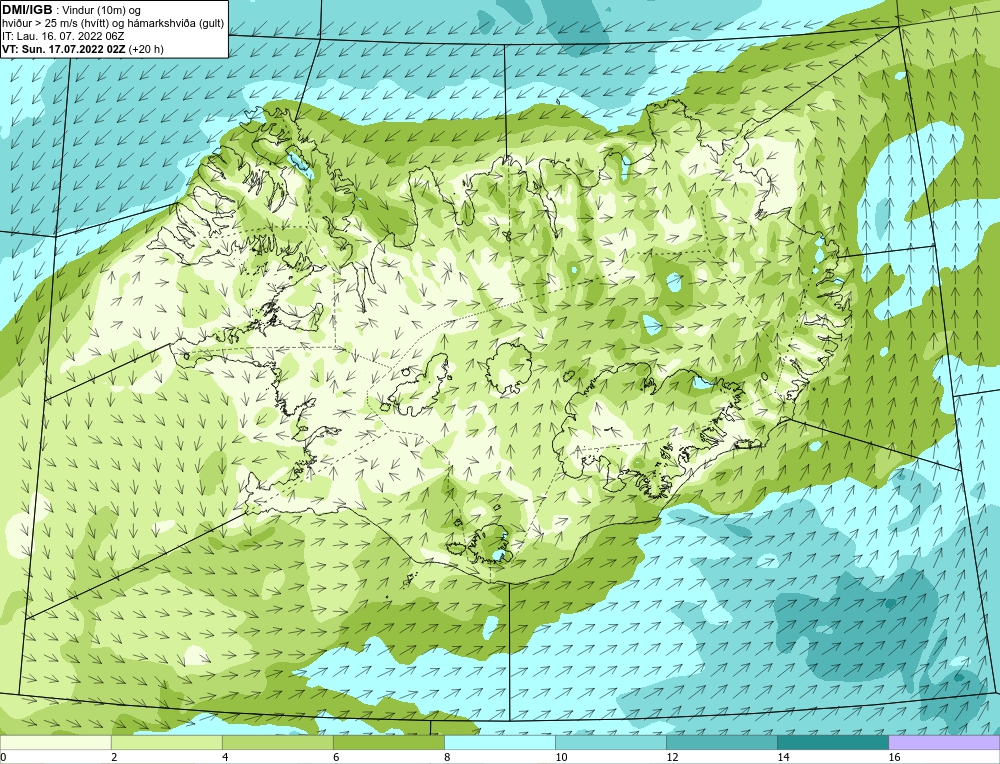Click the 12–14 m/s teal legend swatch
The width and height of the screenshot is (1000, 764).
[722, 742]
